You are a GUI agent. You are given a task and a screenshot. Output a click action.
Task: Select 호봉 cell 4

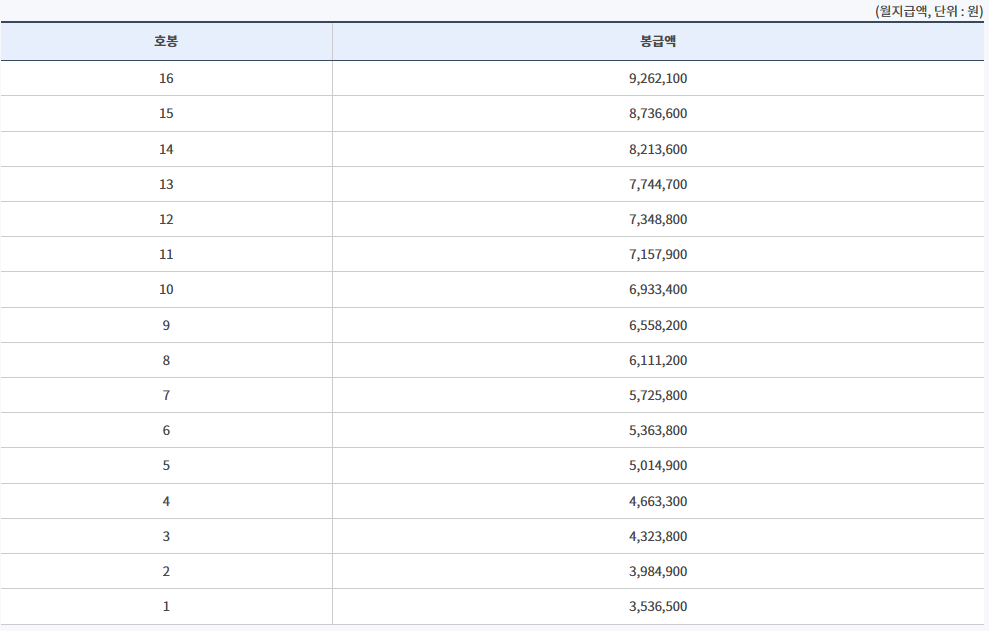(166, 502)
